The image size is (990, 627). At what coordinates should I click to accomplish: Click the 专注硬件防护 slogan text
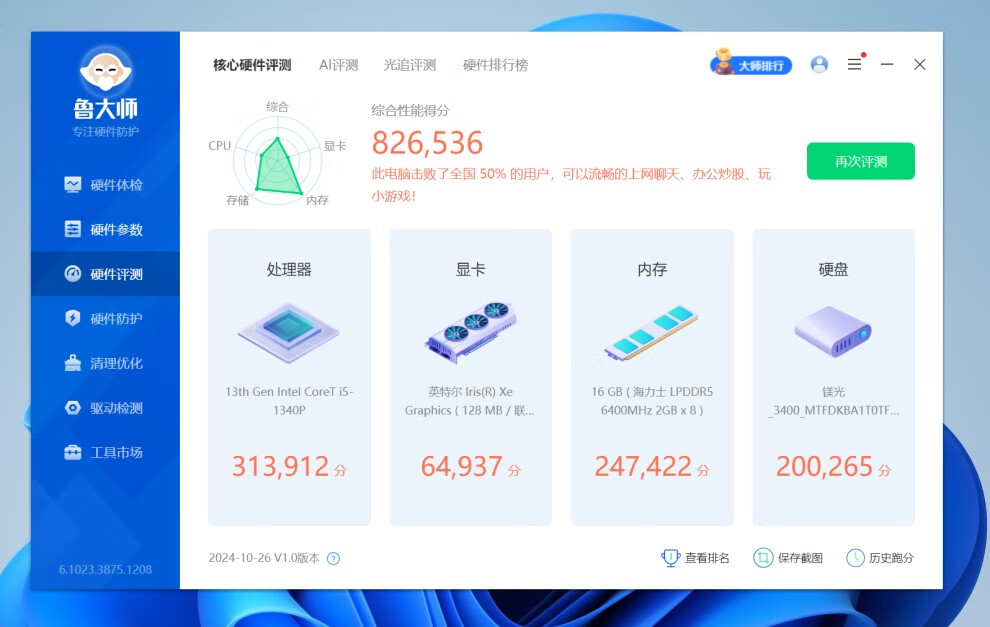pyautogui.click(x=105, y=131)
